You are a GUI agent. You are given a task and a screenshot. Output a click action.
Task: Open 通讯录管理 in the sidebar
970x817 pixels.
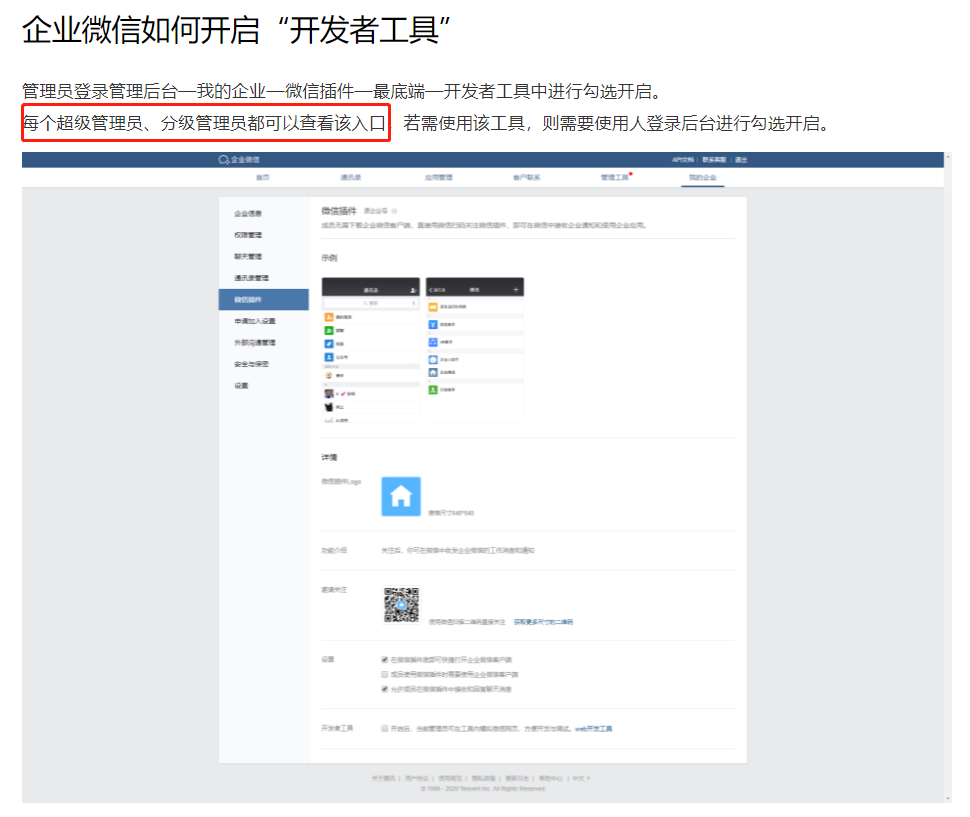[251, 278]
